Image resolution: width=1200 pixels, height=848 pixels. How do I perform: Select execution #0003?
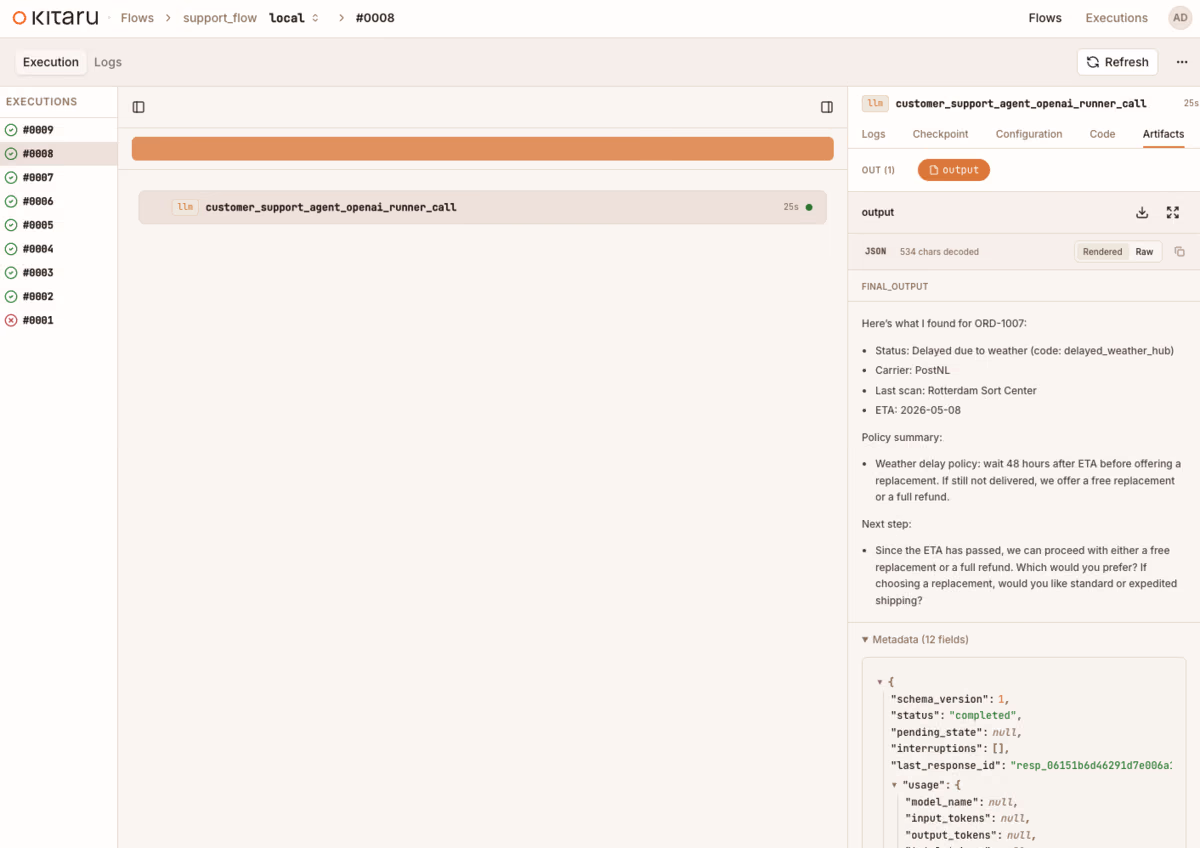click(x=58, y=273)
